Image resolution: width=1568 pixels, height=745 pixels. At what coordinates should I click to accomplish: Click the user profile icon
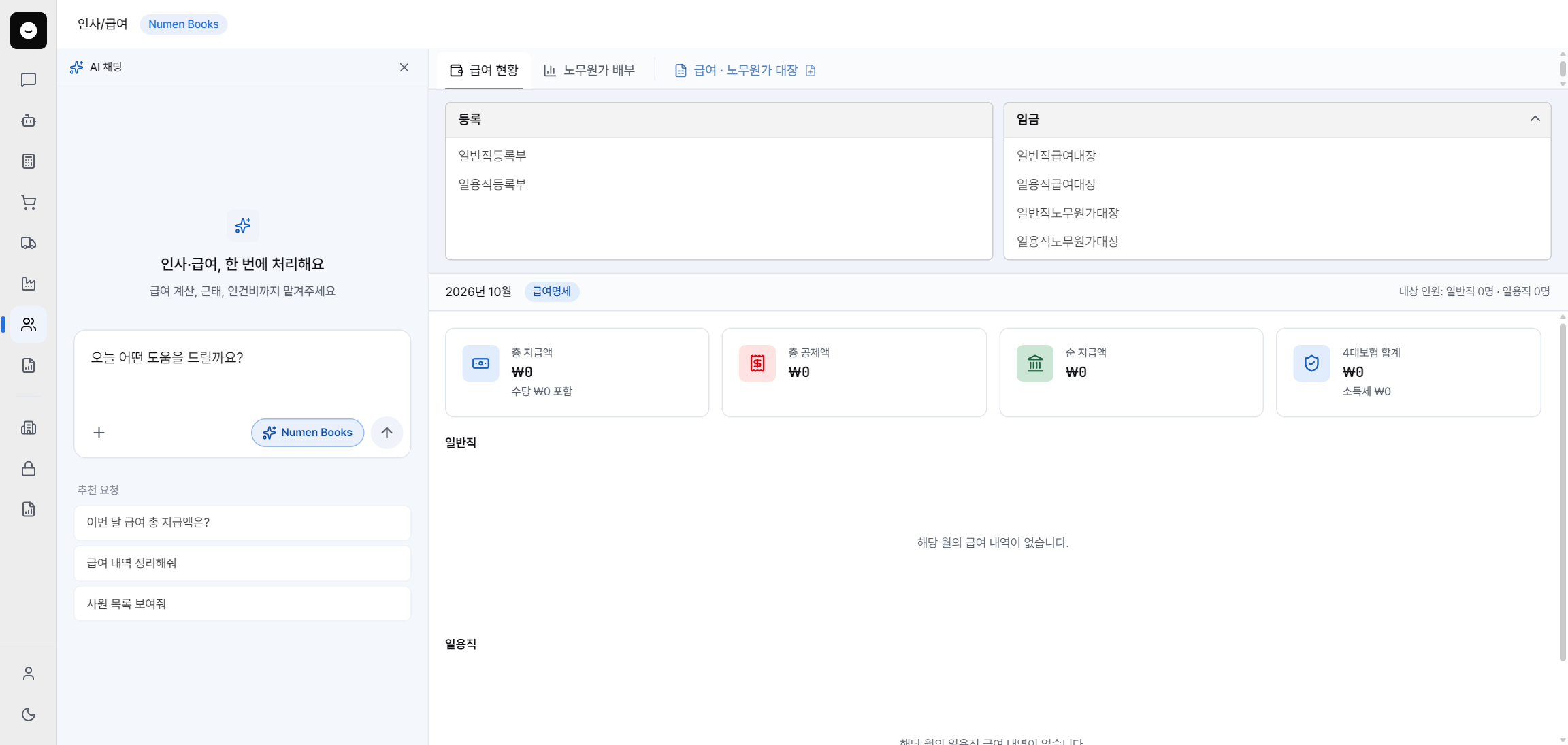coord(29,674)
